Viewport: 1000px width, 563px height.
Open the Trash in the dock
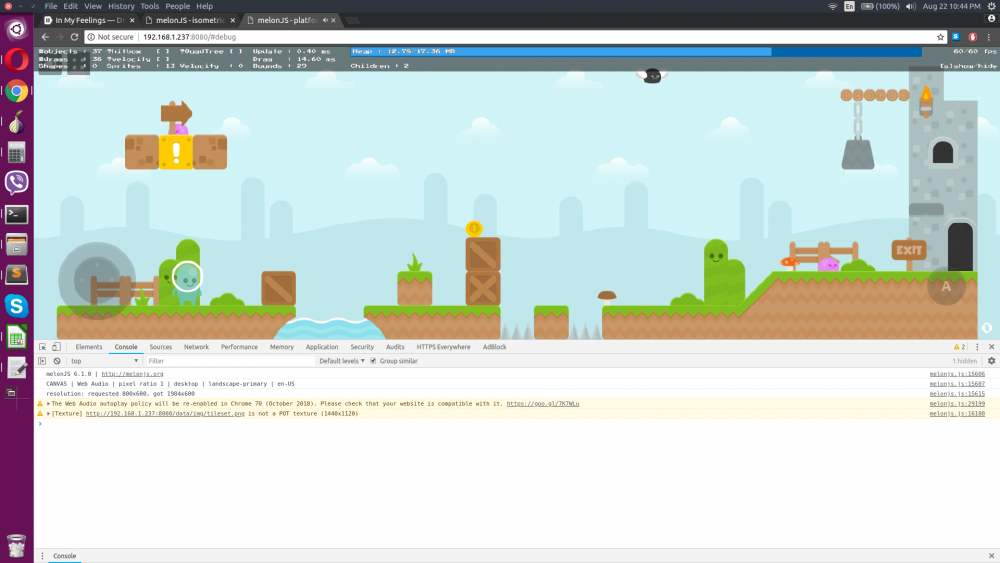point(17,545)
